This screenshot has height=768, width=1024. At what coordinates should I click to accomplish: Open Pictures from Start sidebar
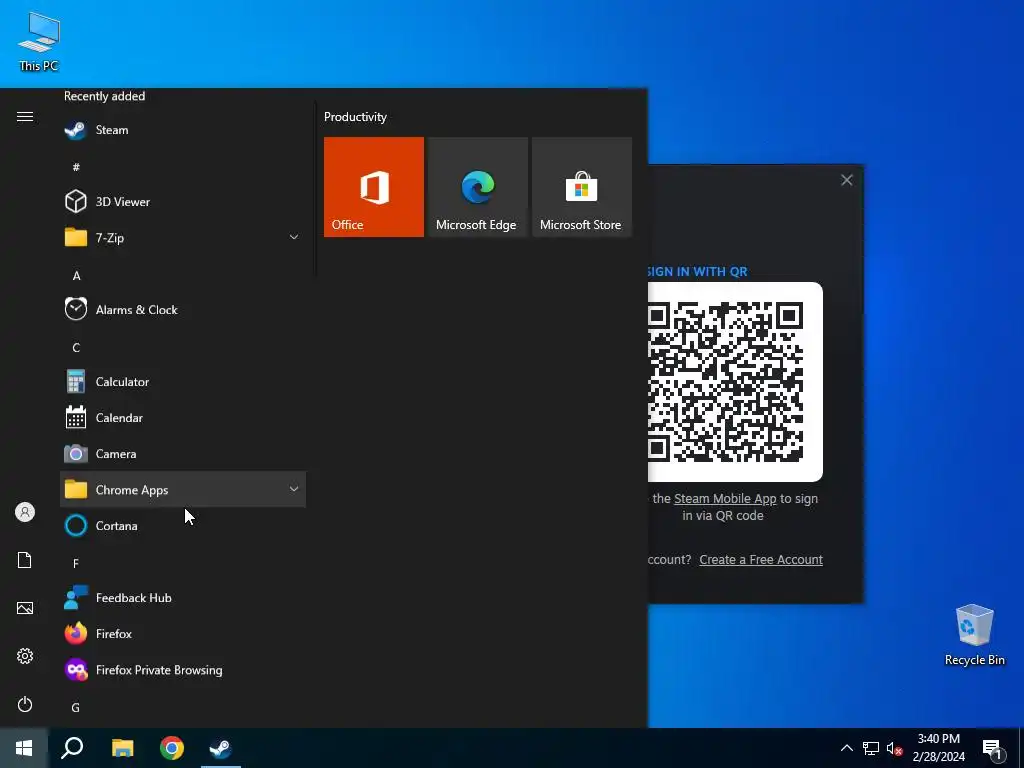tap(25, 608)
